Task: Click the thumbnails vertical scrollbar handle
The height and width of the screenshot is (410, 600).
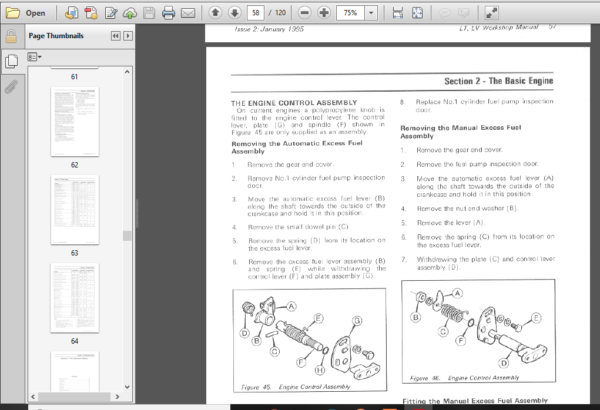Action: pyautogui.click(x=127, y=235)
